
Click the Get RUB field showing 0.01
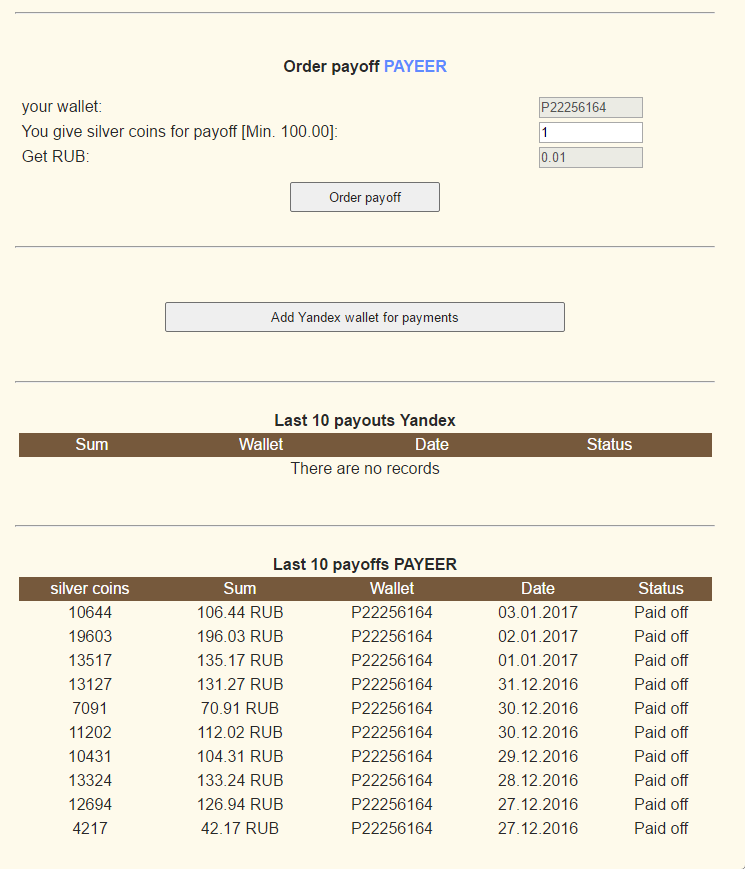(x=591, y=157)
